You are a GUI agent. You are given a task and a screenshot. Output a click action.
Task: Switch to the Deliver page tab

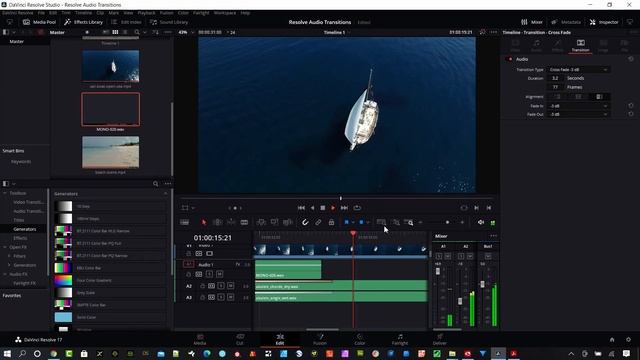point(440,339)
